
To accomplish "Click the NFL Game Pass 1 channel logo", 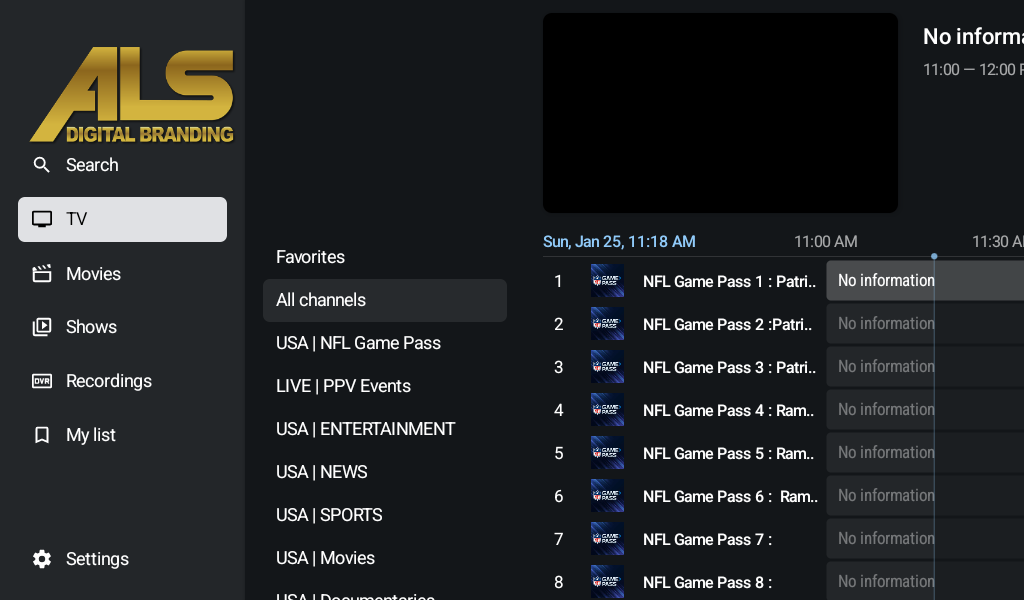I will [607, 281].
